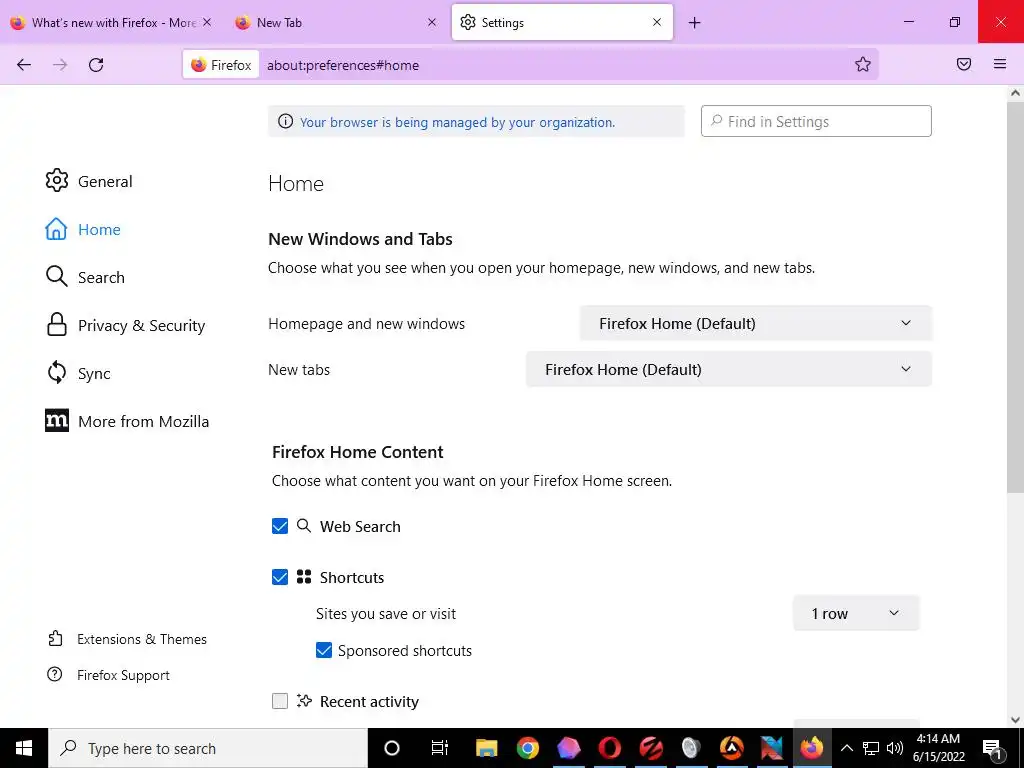1024x768 pixels.
Task: Close the What's new with Firefox tab
Action: (207, 22)
